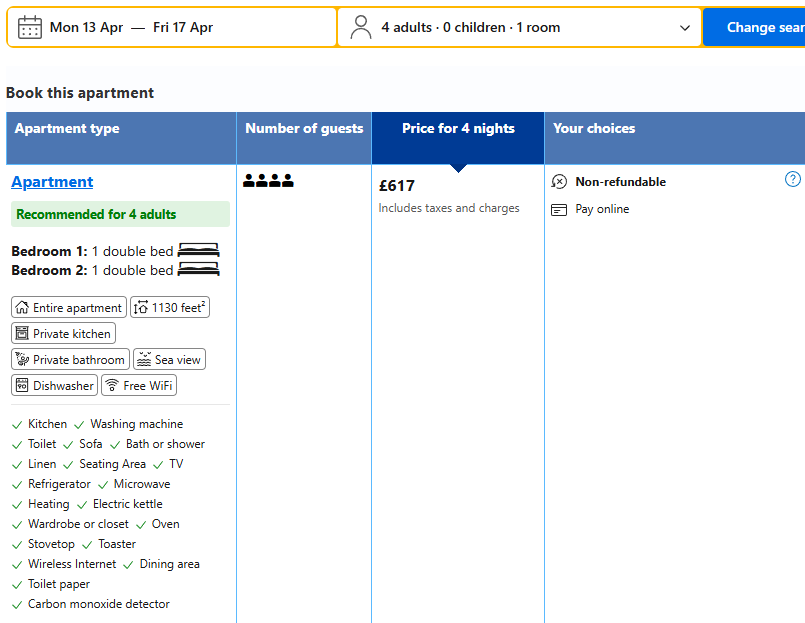
Task: Click the Private kitchen icon
Action: pyautogui.click(x=22, y=333)
